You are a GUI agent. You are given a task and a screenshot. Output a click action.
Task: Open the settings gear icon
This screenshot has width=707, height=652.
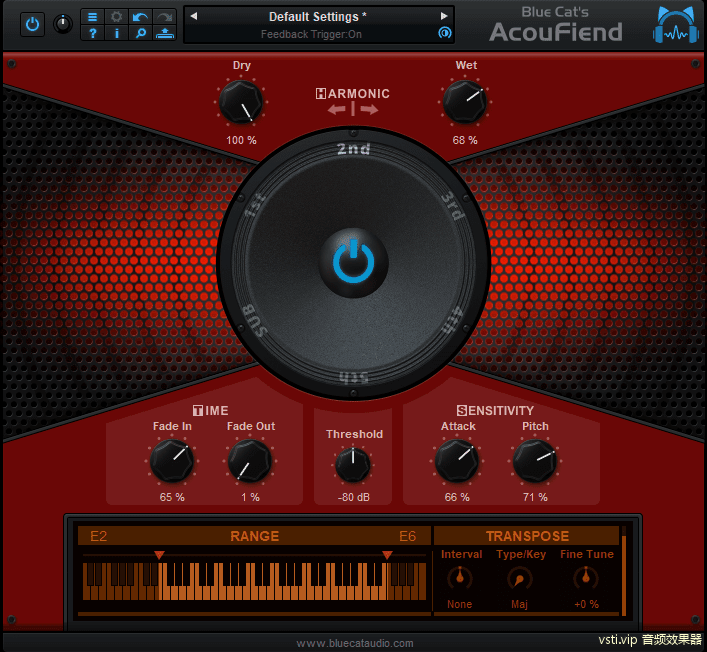pyautogui.click(x=116, y=17)
